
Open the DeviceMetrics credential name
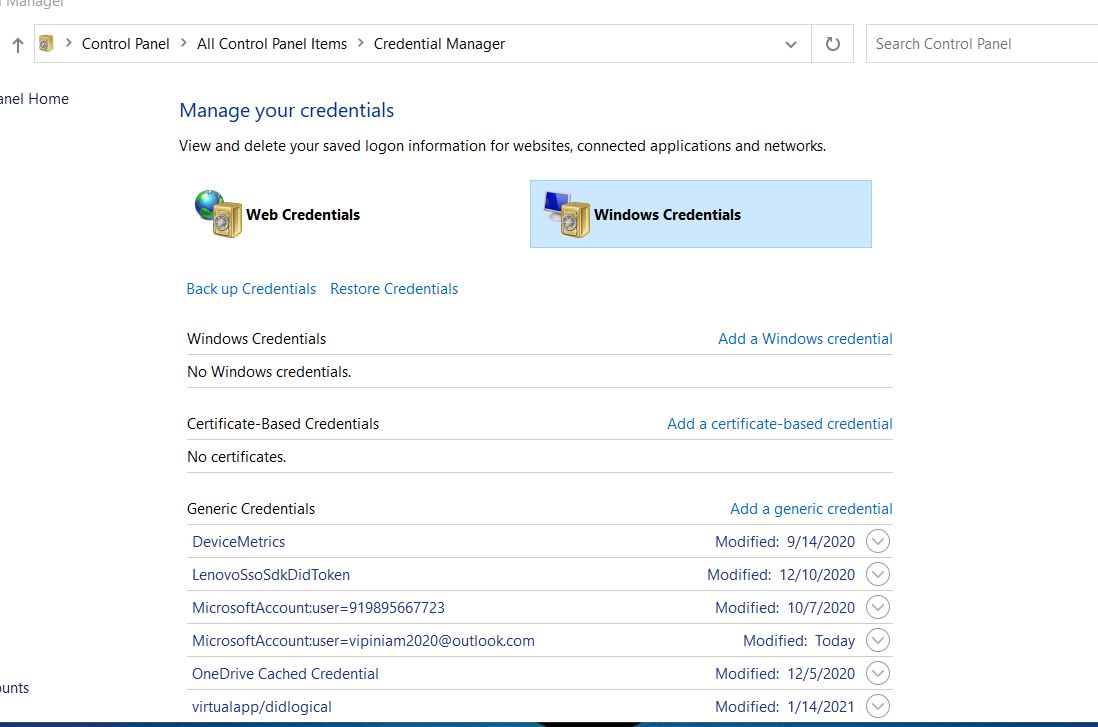[x=238, y=541]
